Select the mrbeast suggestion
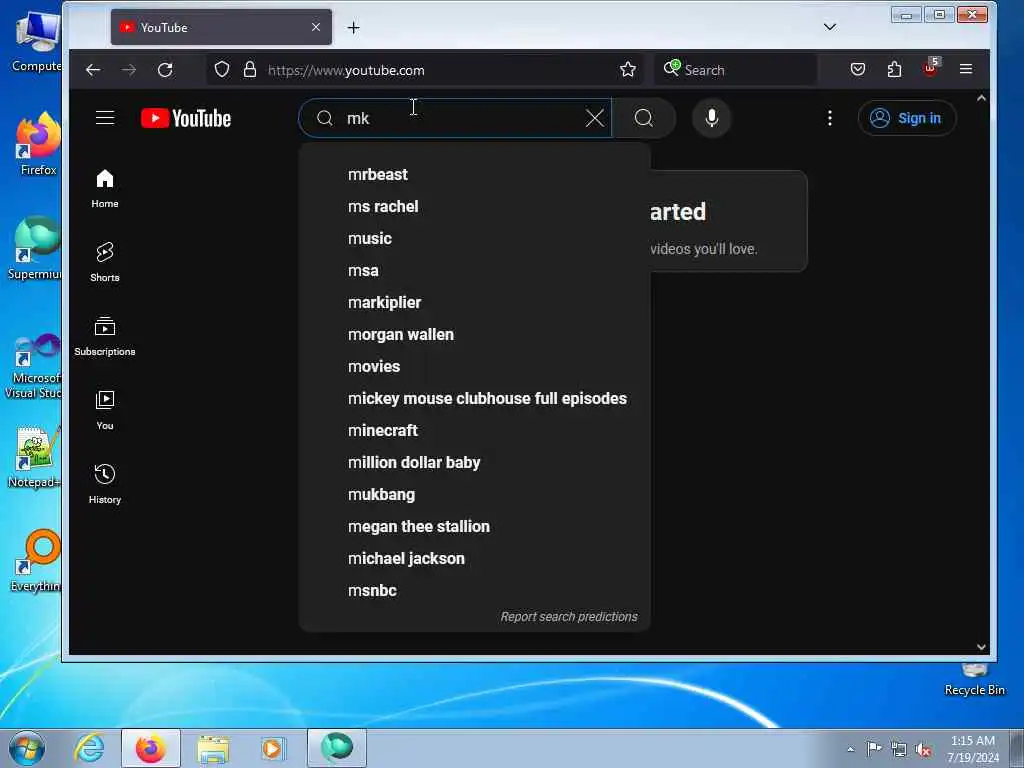Screen dimensions: 1024x768 pyautogui.click(x=475, y=174)
